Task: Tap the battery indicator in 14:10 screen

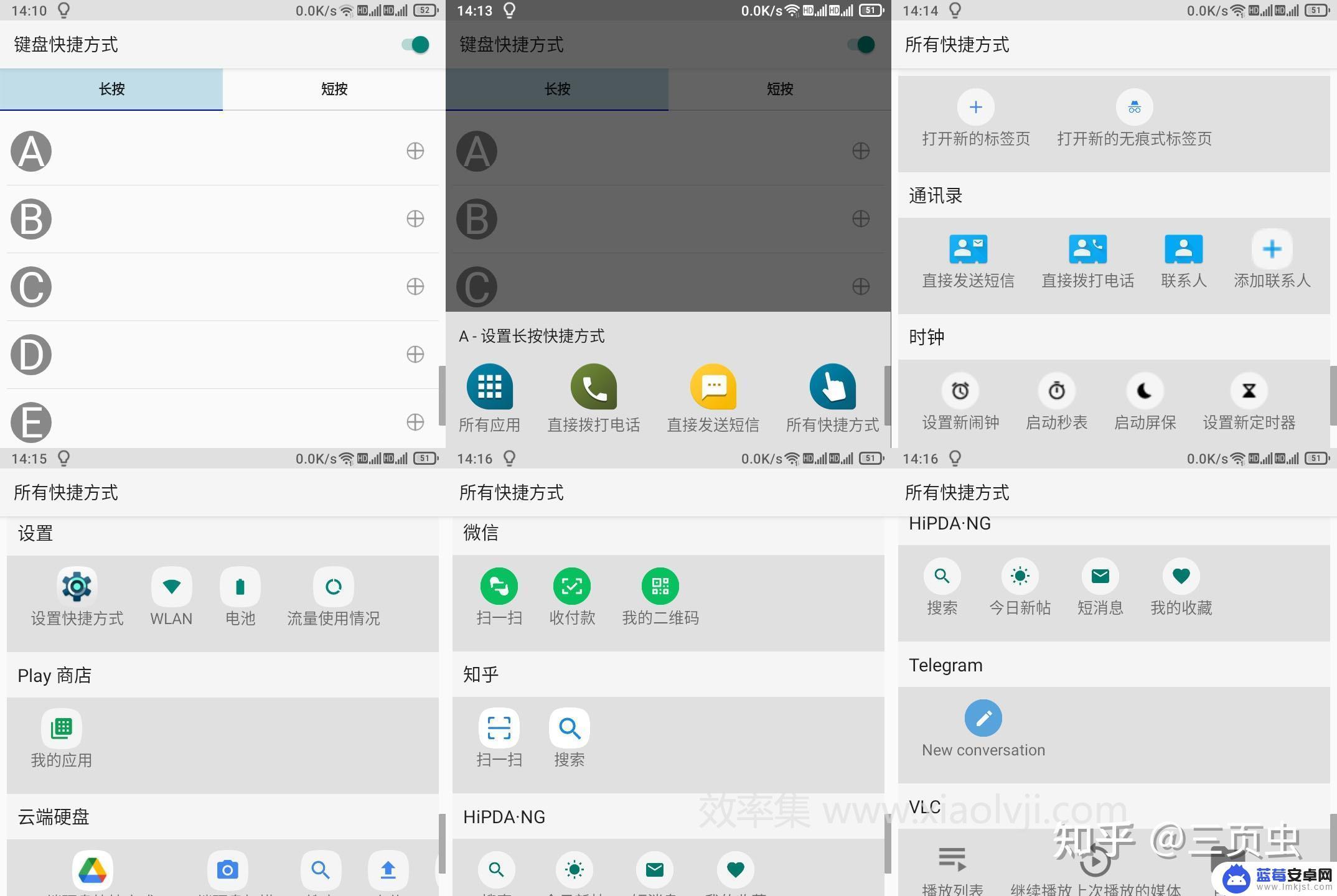Action: pyautogui.click(x=426, y=11)
